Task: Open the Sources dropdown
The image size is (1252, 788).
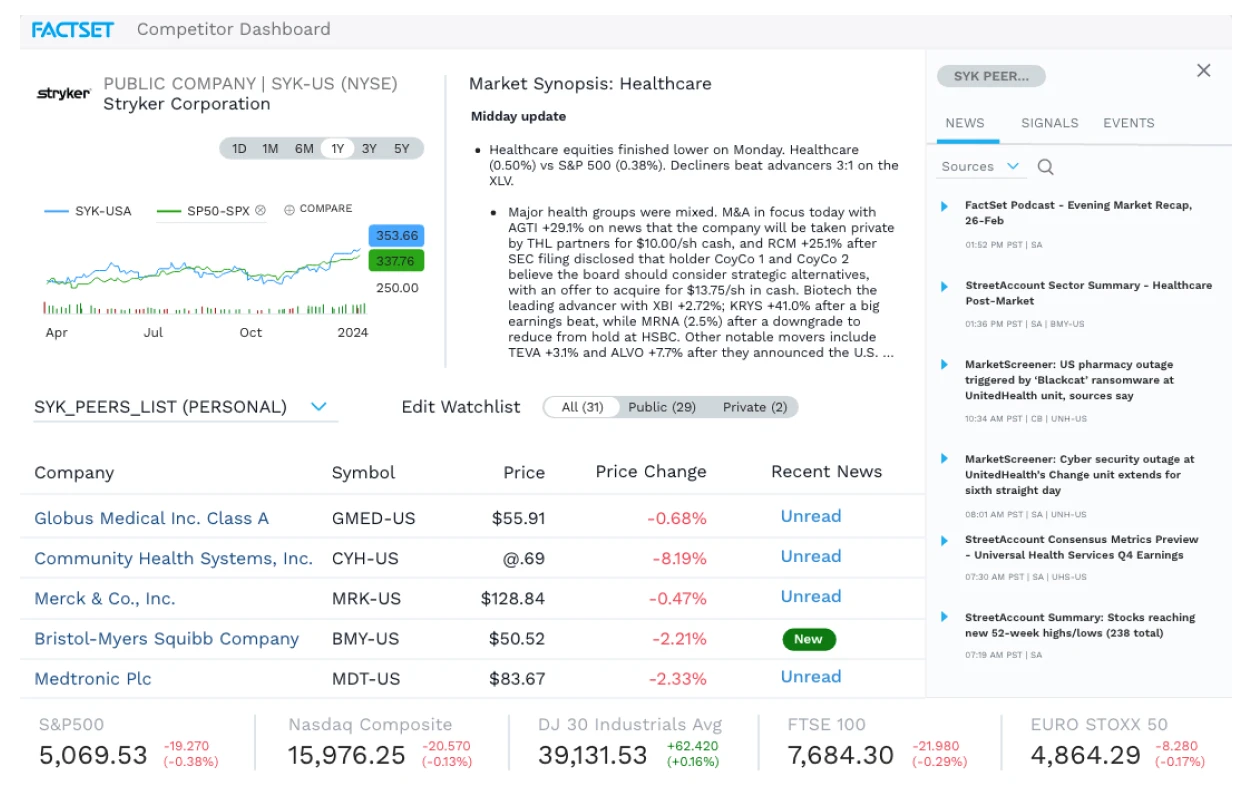Action: [981, 167]
